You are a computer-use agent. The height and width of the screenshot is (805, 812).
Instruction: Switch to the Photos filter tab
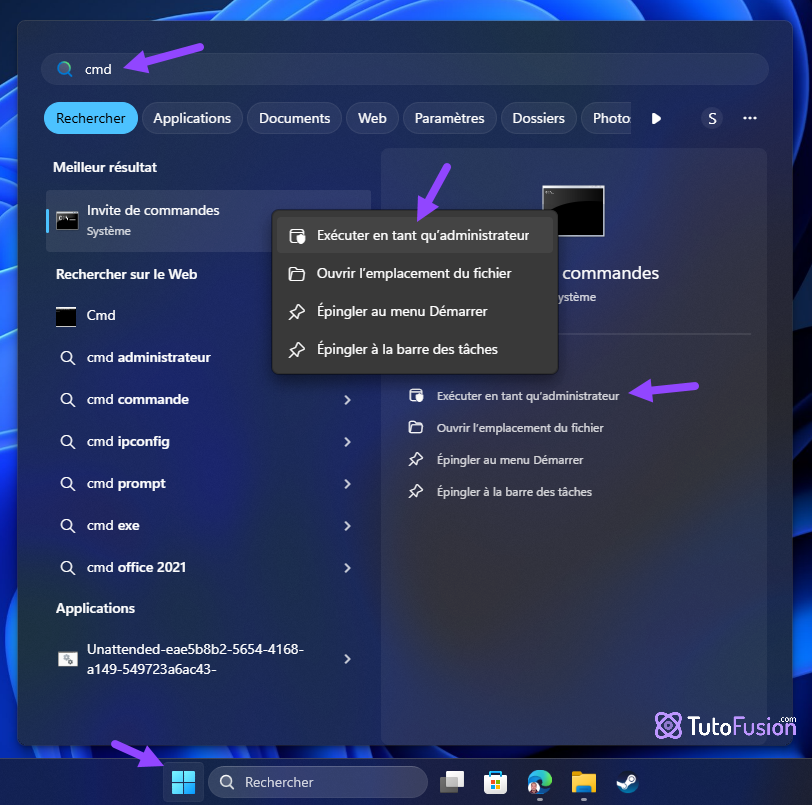pyautogui.click(x=606, y=118)
